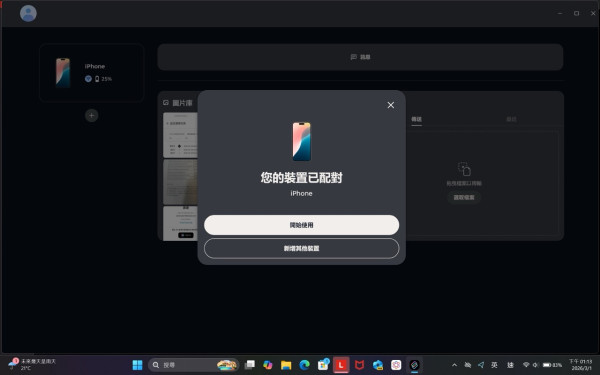Open the user profile avatar
The height and width of the screenshot is (375, 600).
pyautogui.click(x=28, y=13)
